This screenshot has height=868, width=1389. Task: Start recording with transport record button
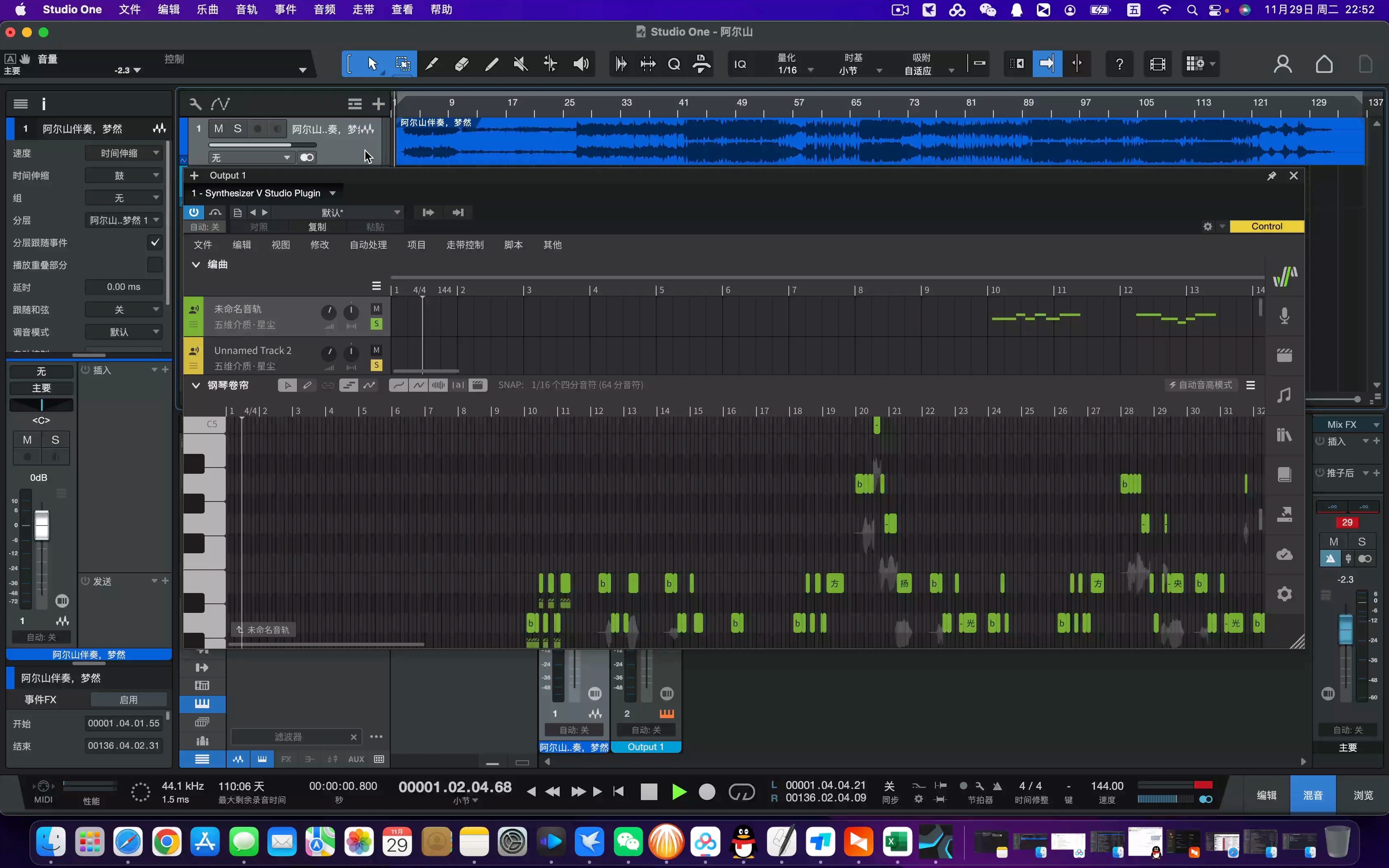(707, 792)
